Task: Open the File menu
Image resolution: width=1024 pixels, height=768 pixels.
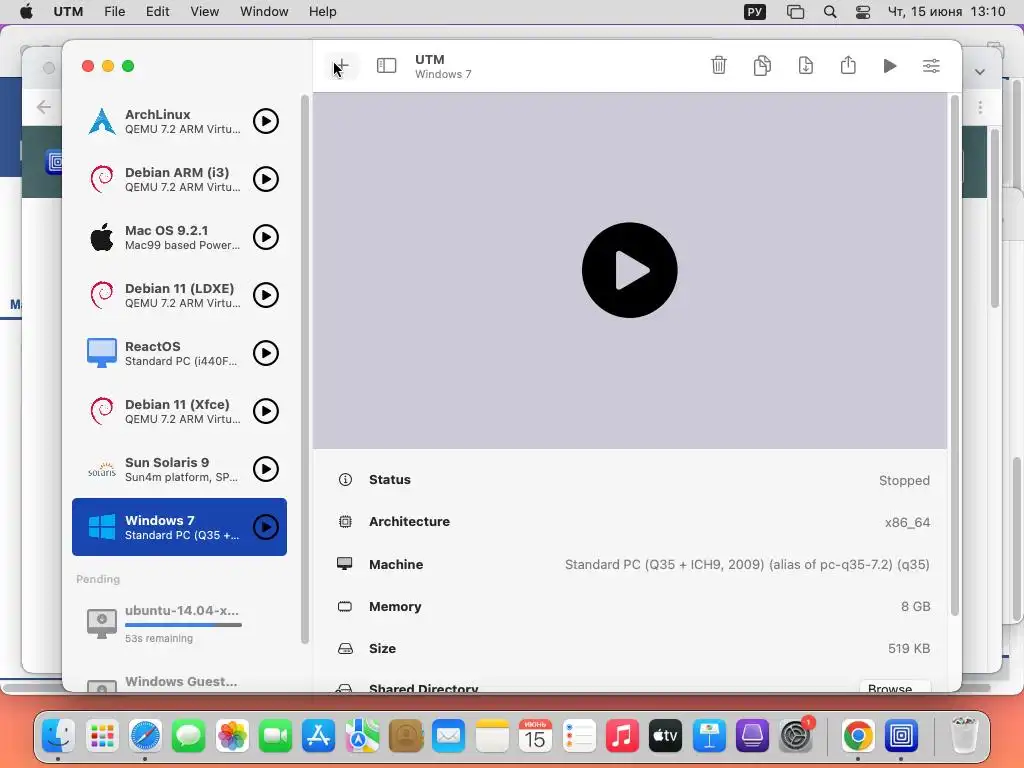Action: pos(114,12)
